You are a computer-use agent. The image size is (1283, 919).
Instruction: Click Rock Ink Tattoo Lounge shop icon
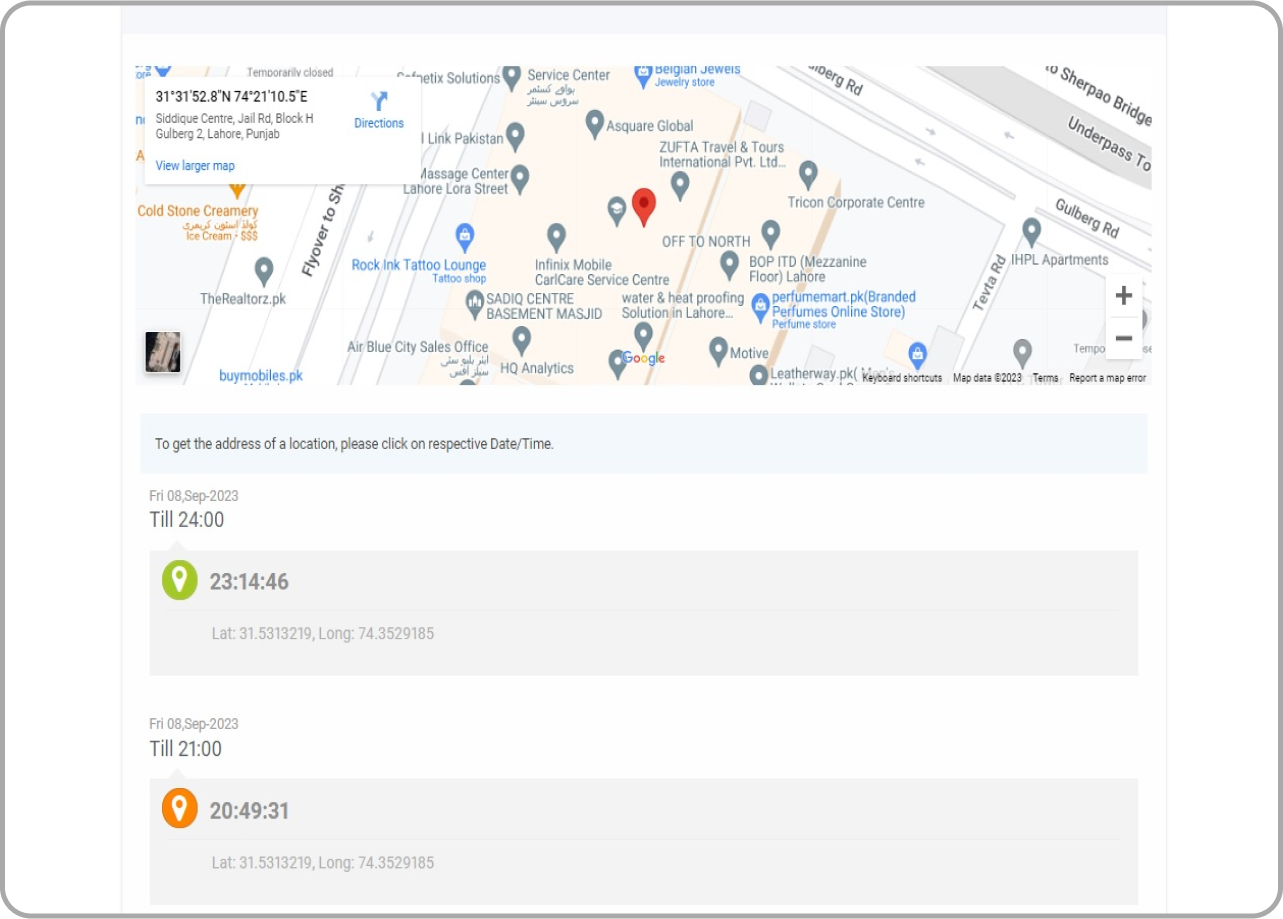464,238
